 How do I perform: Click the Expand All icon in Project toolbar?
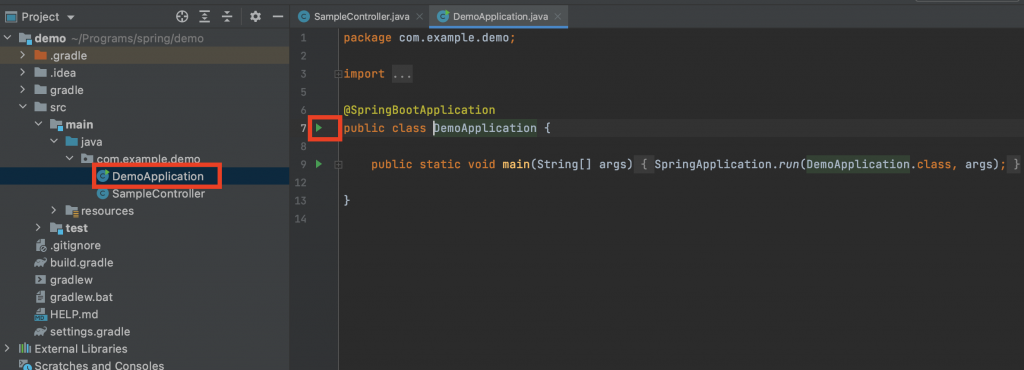click(205, 16)
